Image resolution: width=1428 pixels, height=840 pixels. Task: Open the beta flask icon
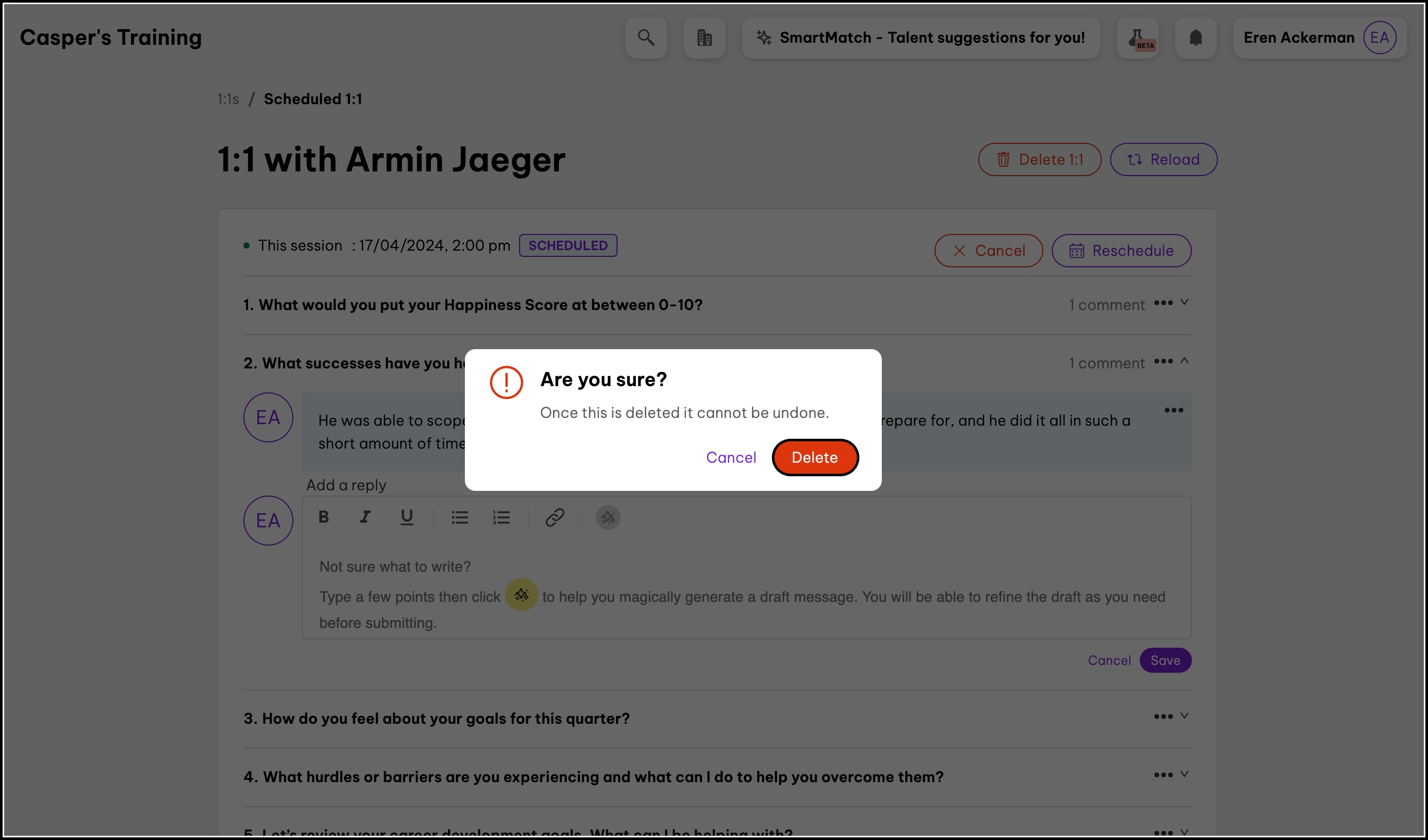[1137, 38]
